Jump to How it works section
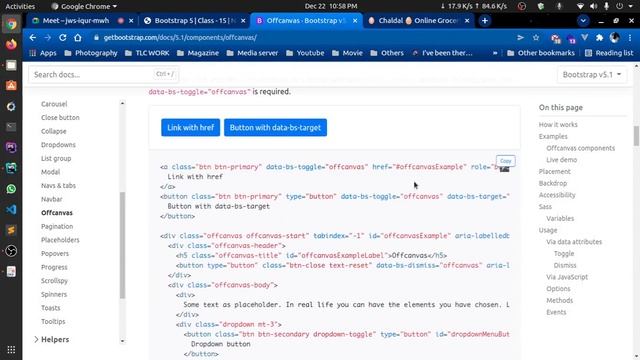Image resolution: width=640 pixels, height=360 pixels. [558, 125]
